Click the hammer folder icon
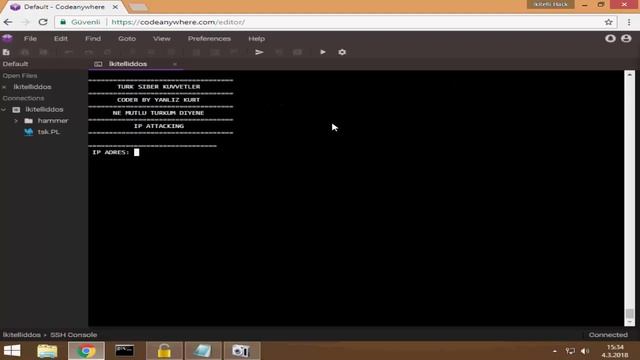 (29, 121)
